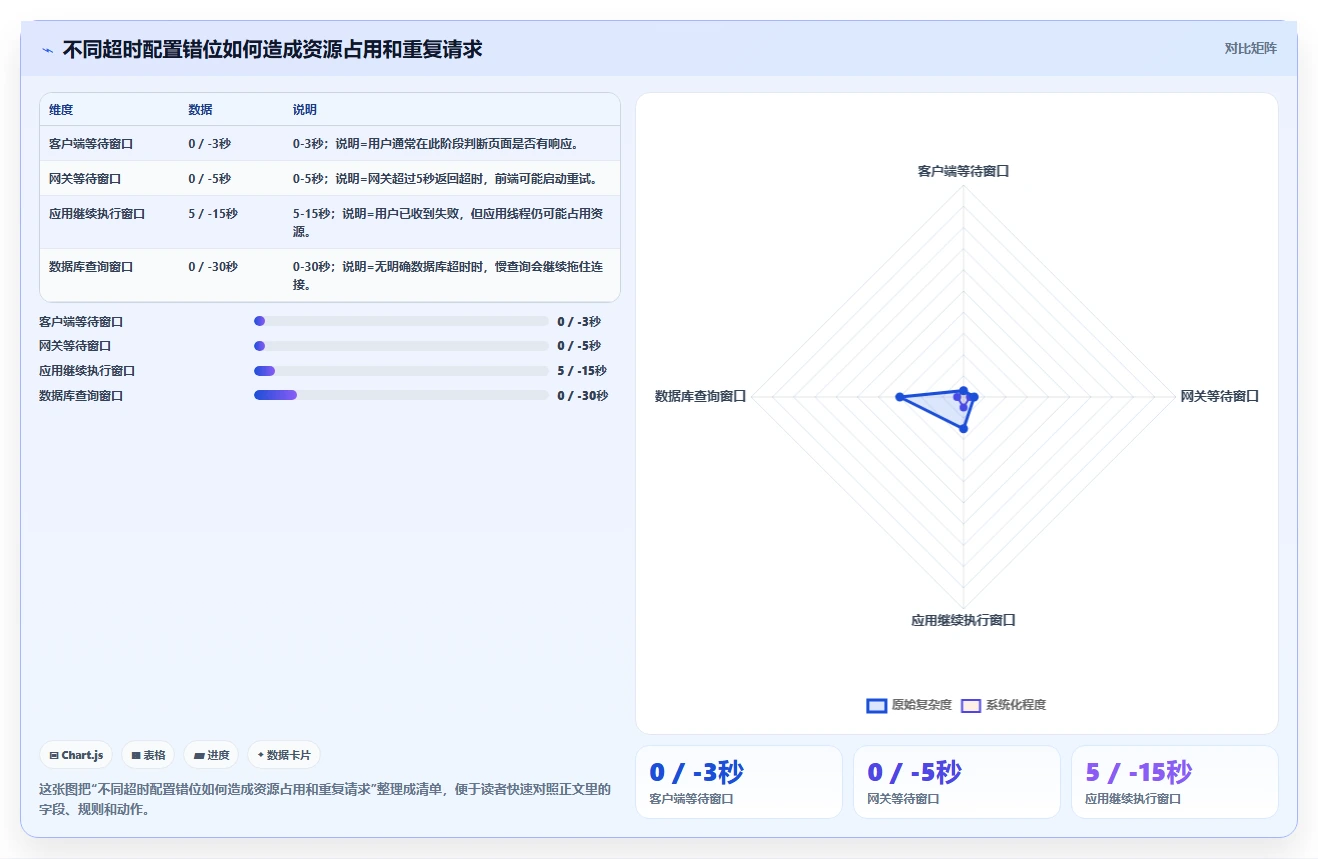The height and width of the screenshot is (859, 1318).
Task: Select the 表格 chip
Action: click(148, 755)
